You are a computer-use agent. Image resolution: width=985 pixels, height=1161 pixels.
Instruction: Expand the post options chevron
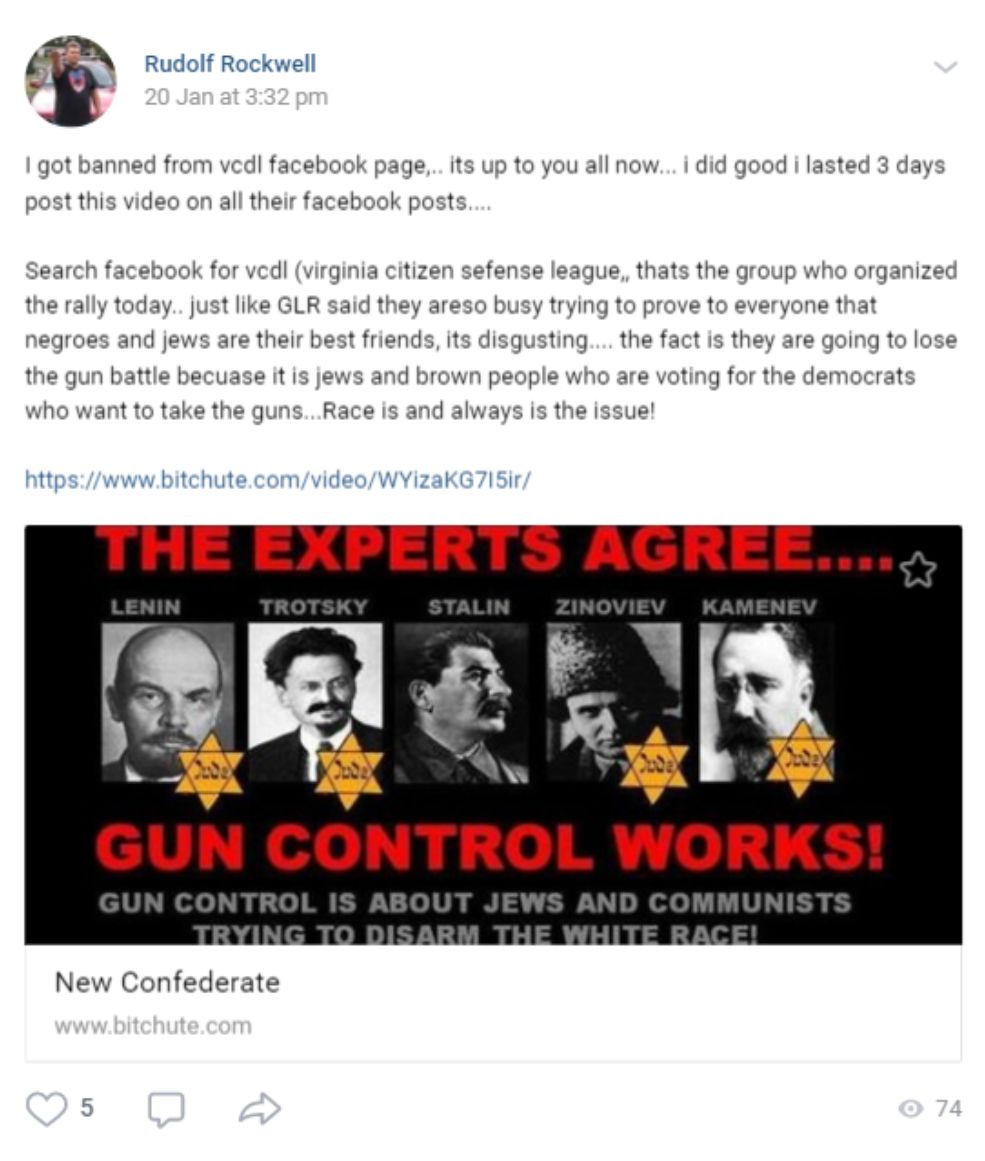click(x=946, y=67)
